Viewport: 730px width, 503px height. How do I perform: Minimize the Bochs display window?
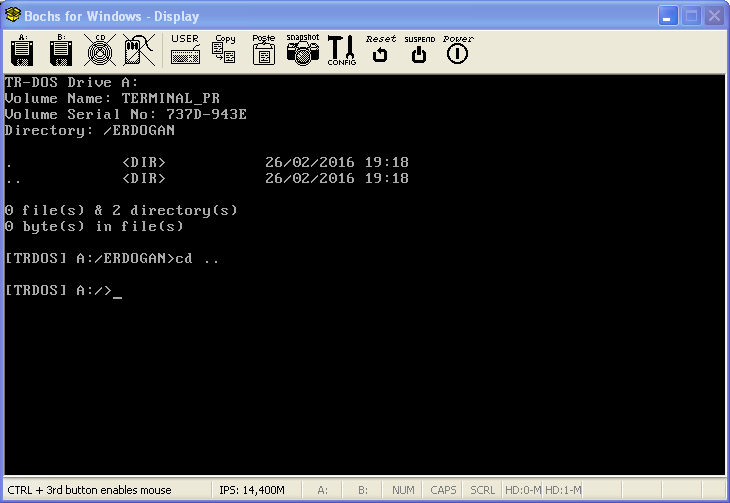click(668, 16)
